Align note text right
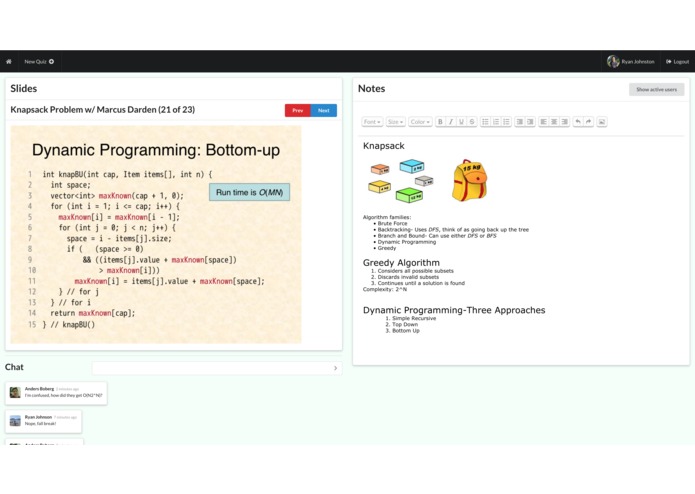This screenshot has height=494, width=695. point(565,122)
